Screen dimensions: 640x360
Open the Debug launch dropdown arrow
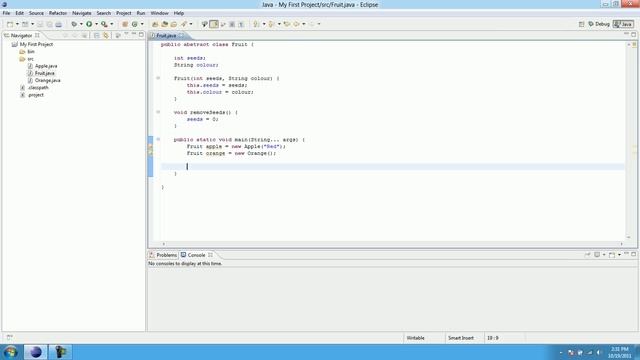click(81, 24)
